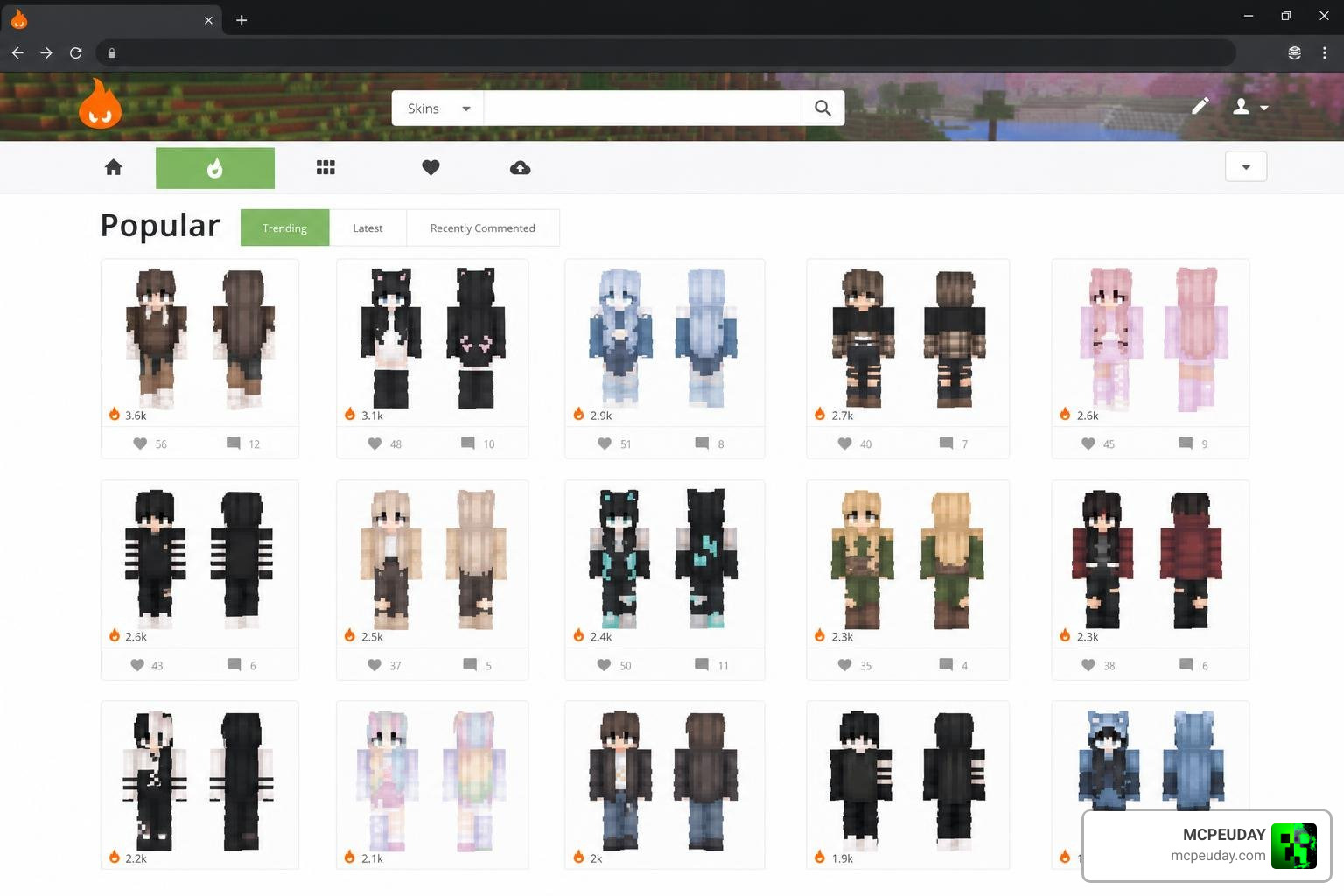Open the home page icon

point(114,167)
